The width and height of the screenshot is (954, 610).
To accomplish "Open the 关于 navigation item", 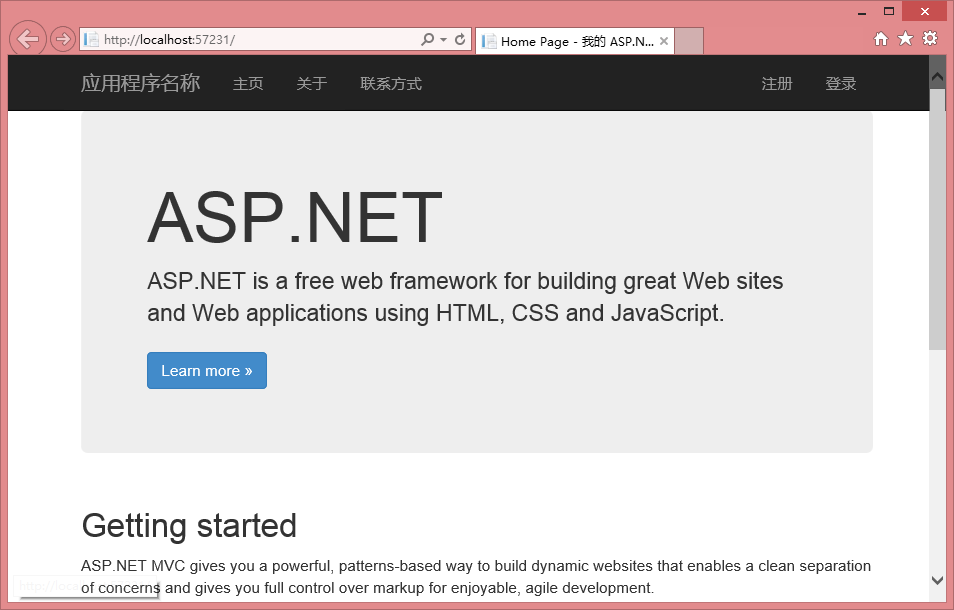I will click(x=312, y=84).
